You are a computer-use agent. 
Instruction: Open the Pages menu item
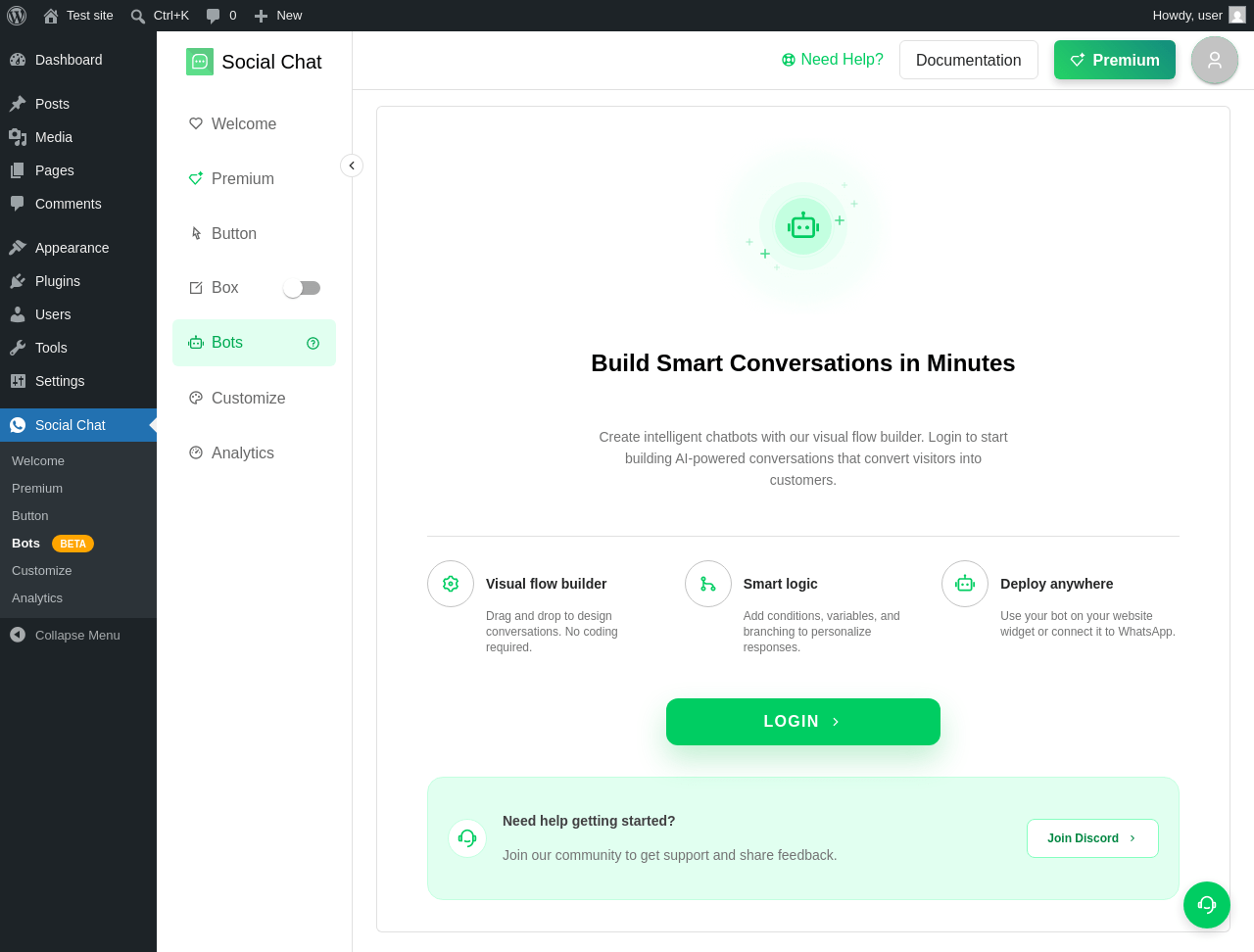(78, 170)
